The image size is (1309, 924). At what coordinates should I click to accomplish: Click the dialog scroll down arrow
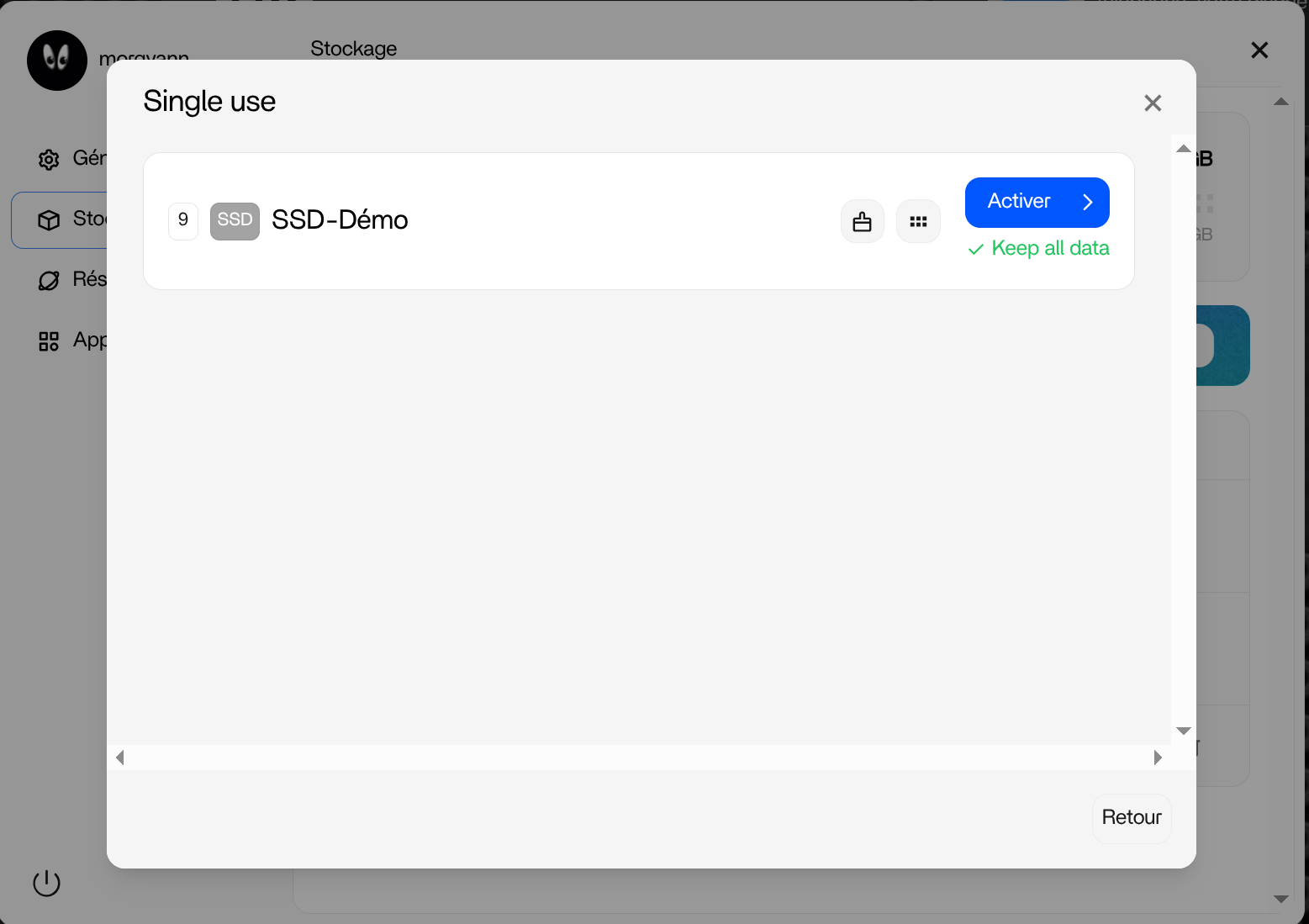click(1183, 731)
